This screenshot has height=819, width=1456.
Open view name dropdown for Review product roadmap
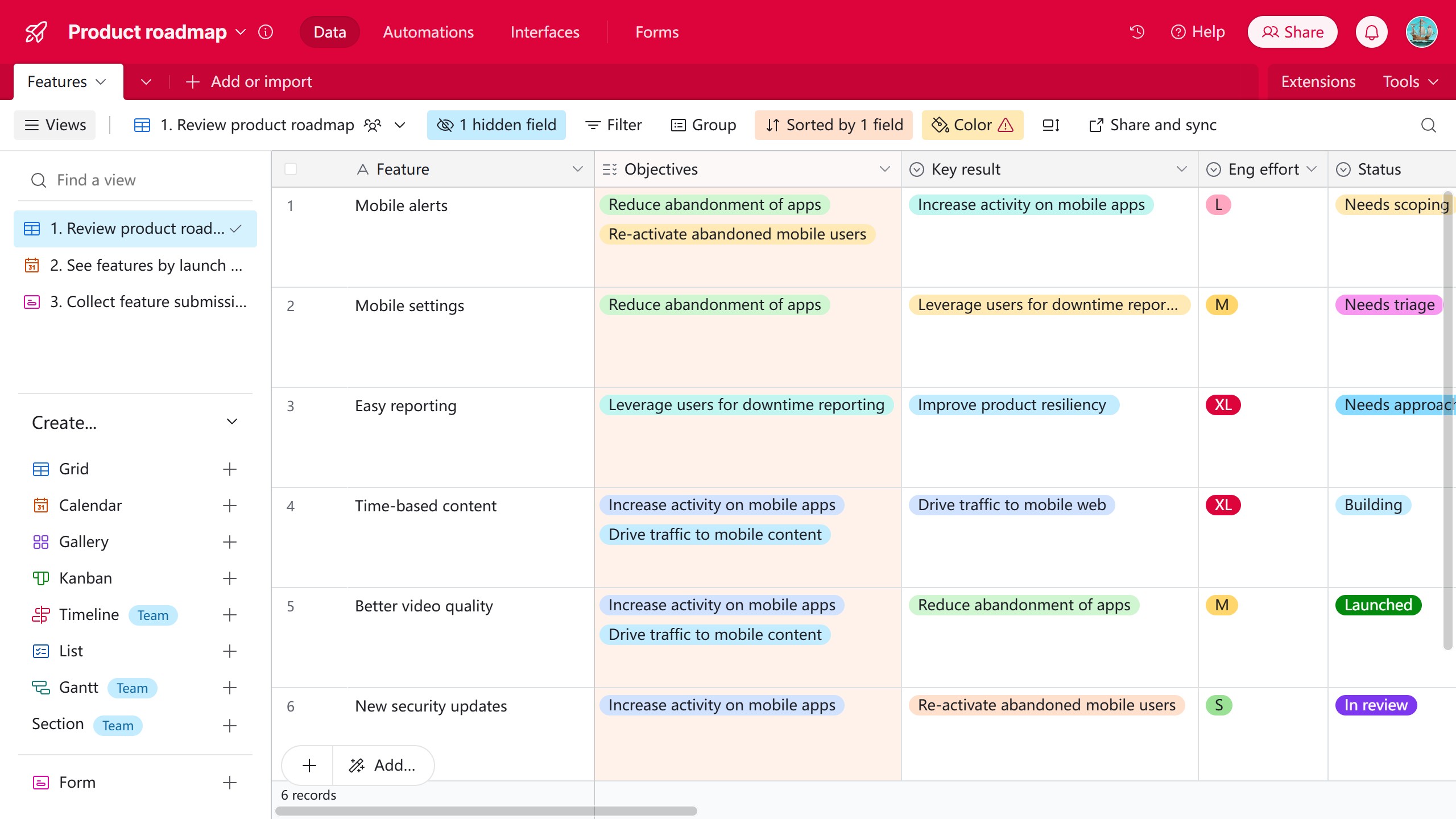(400, 125)
